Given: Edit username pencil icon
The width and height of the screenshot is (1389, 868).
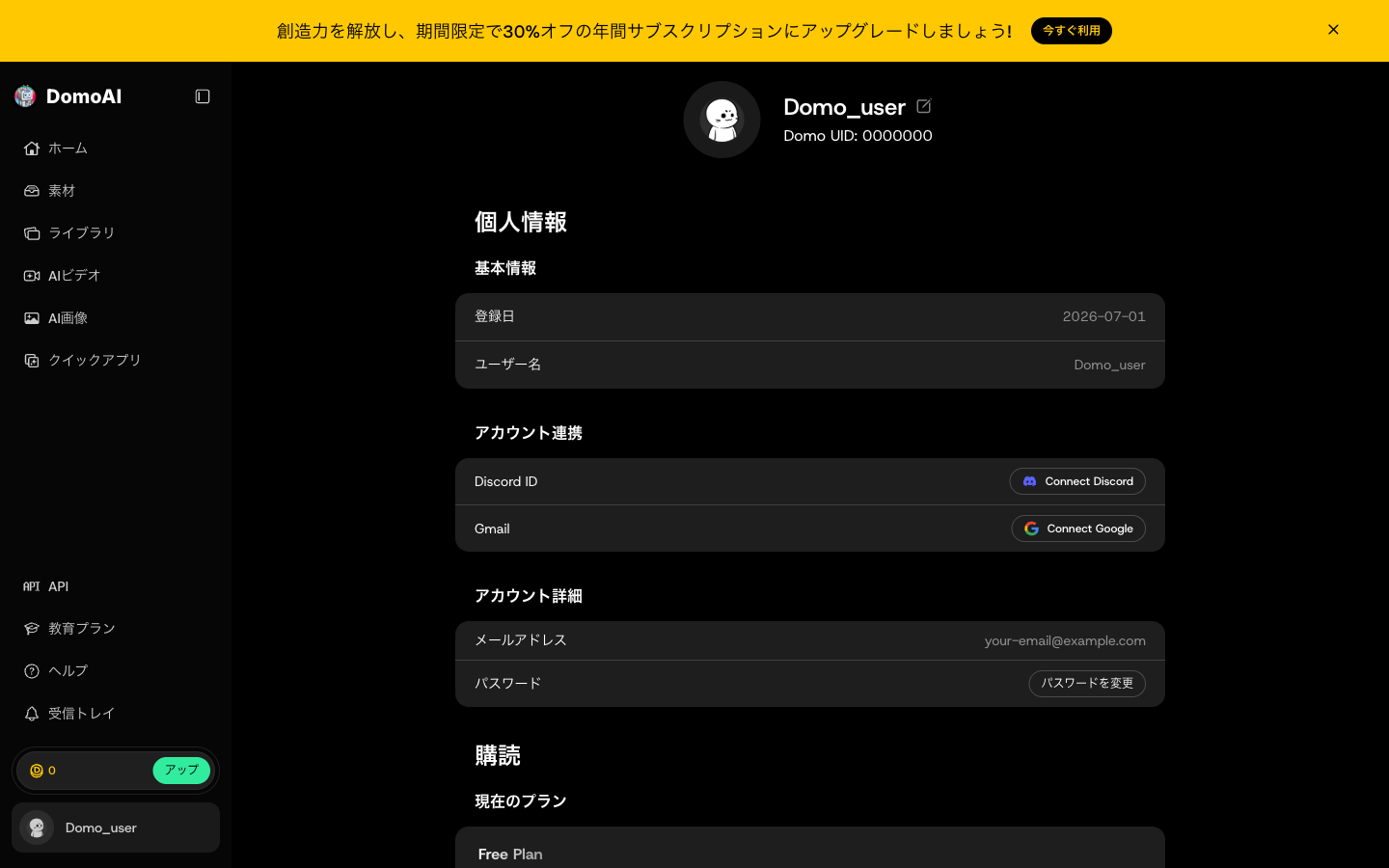Looking at the screenshot, I should (x=924, y=106).
